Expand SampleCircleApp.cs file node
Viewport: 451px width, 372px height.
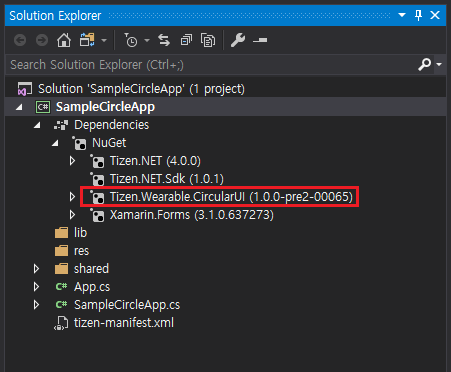36,305
